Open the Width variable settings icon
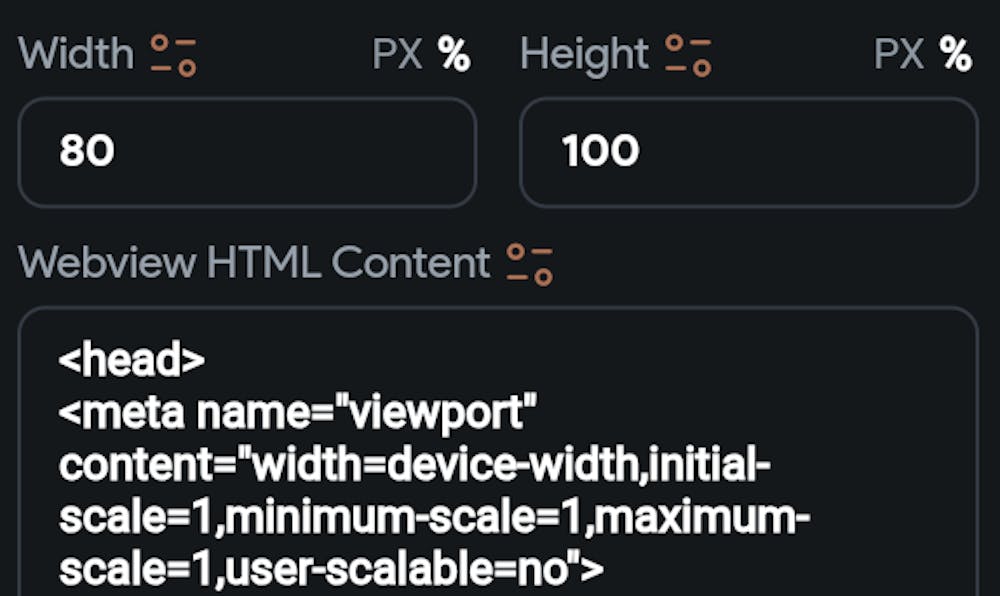 coord(174,55)
